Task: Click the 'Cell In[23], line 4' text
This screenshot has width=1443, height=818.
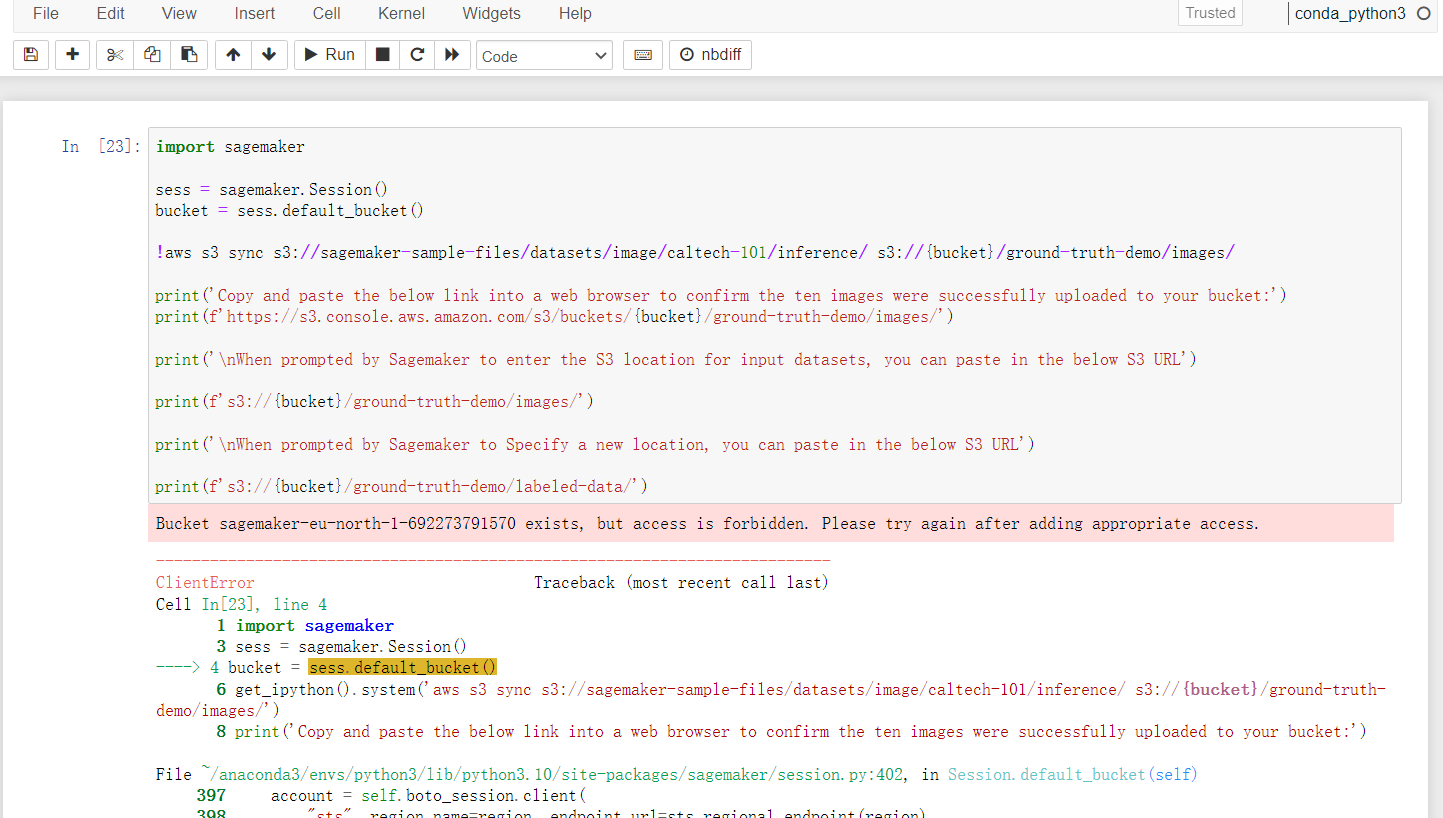Action: click(241, 604)
